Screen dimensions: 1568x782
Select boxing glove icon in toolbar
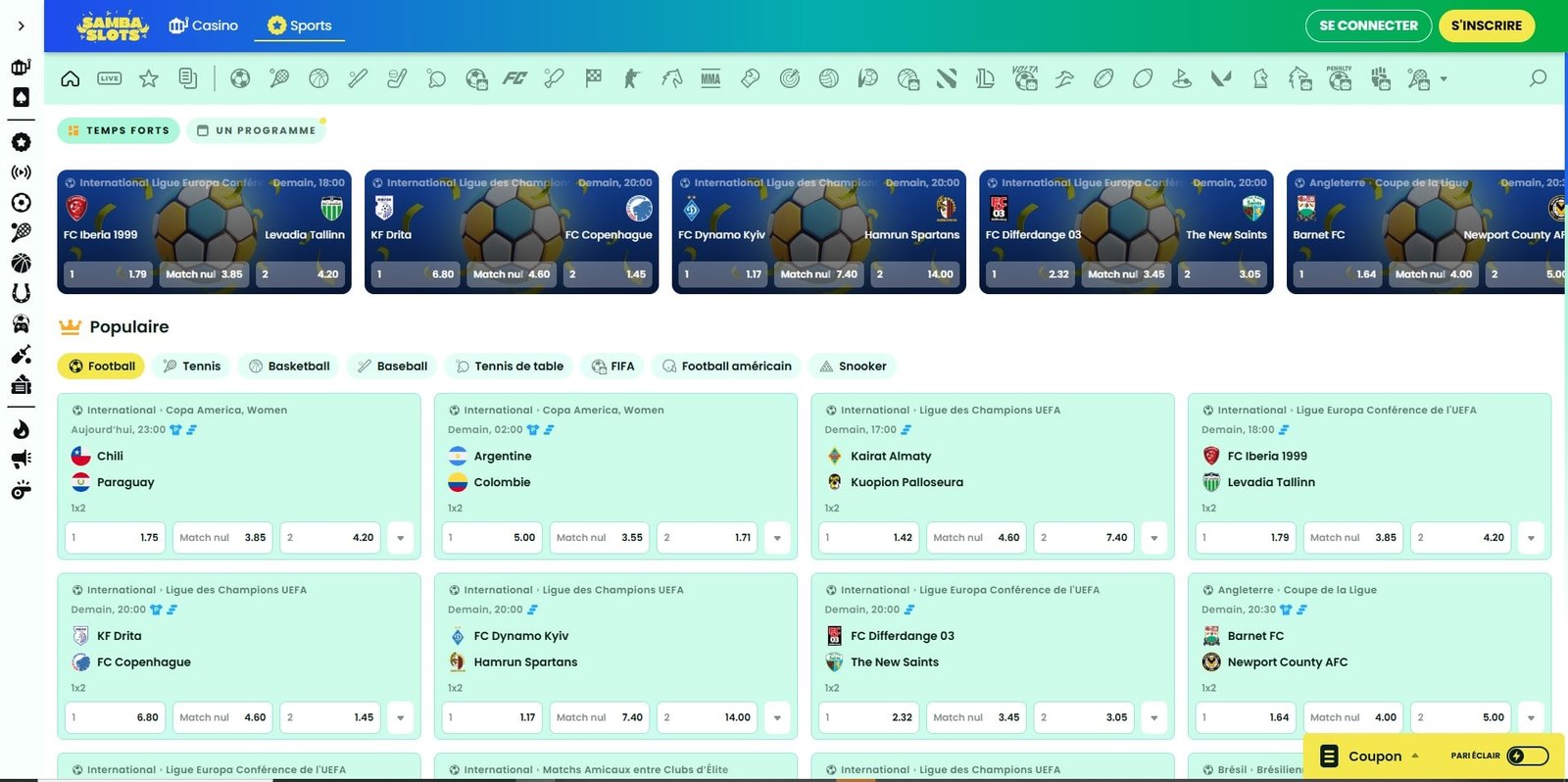[750, 78]
